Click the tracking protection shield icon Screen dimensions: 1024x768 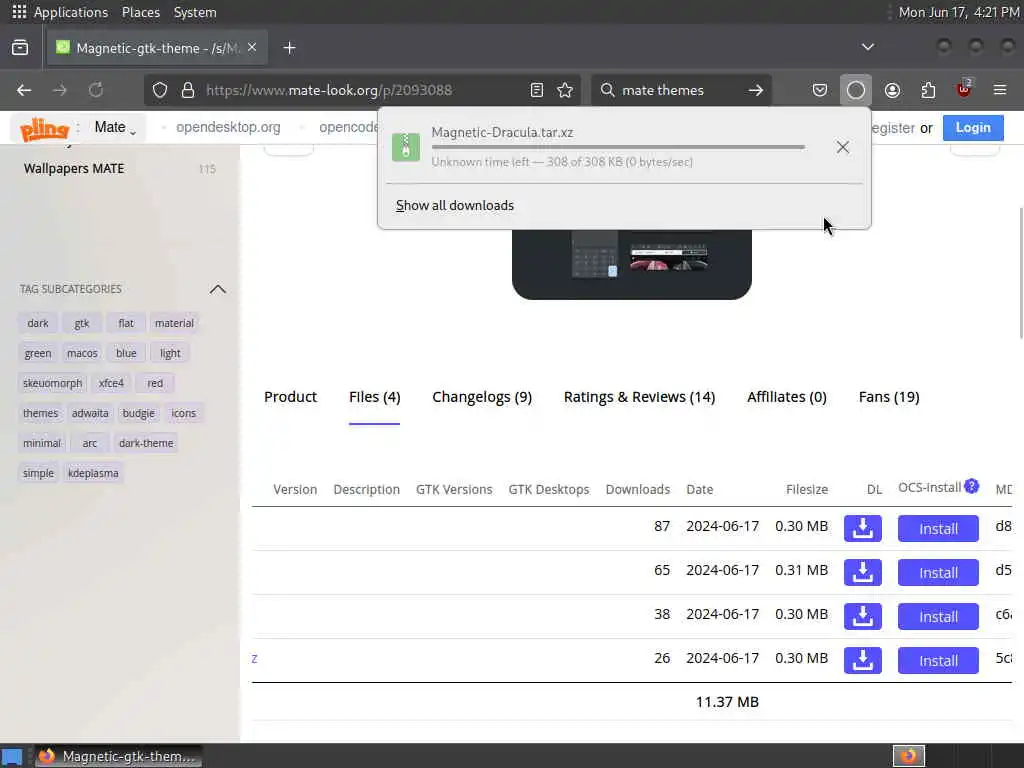tap(160, 90)
